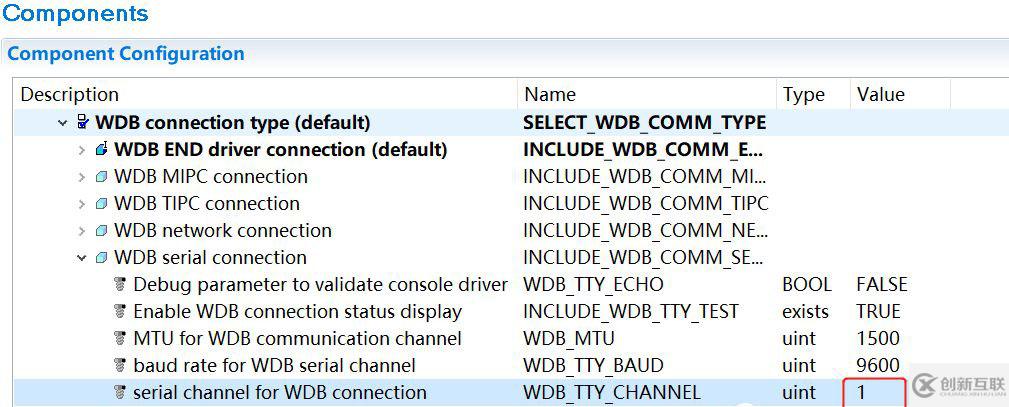Expand the WDB MIPC connection node
Viewport: 1009px width, 407px height.
(x=82, y=177)
